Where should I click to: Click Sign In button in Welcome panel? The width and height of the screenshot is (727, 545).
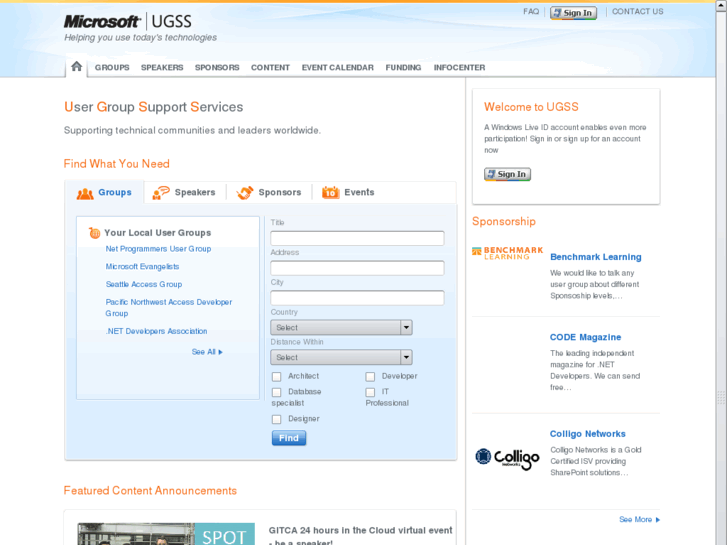pyautogui.click(x=507, y=174)
